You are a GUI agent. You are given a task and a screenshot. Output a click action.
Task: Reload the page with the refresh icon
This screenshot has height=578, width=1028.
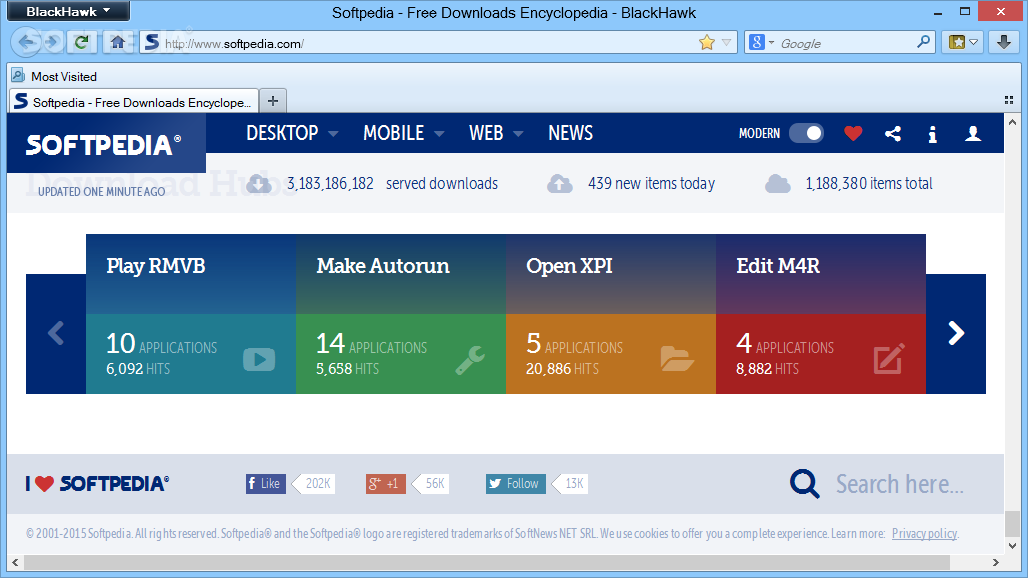[81, 43]
